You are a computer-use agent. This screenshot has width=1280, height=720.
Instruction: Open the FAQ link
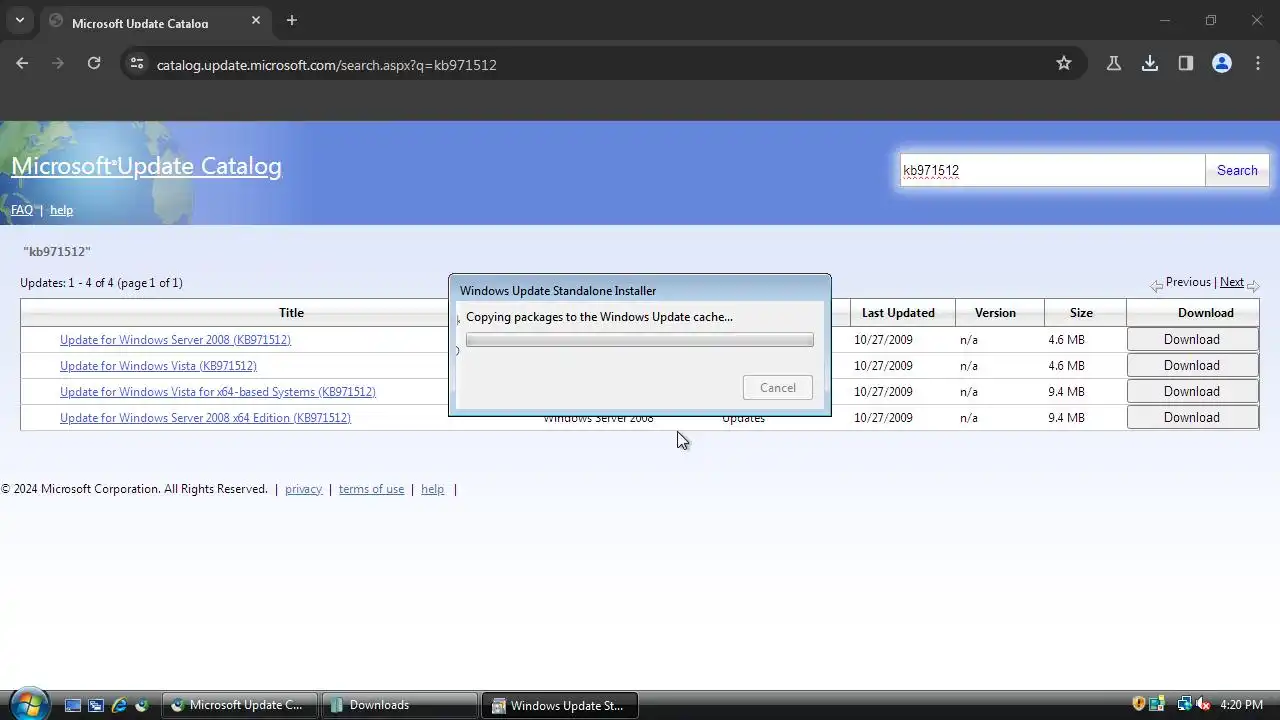pos(22,210)
